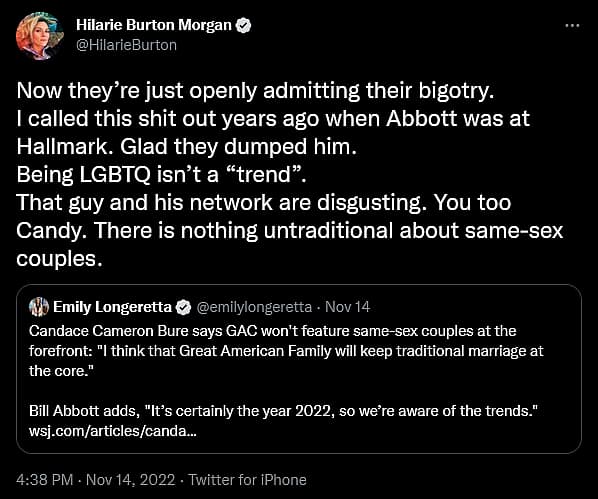Screen dimensions: 598x499
Task: Open the Hilarie Burton Morgan display name
Action: coord(154,25)
